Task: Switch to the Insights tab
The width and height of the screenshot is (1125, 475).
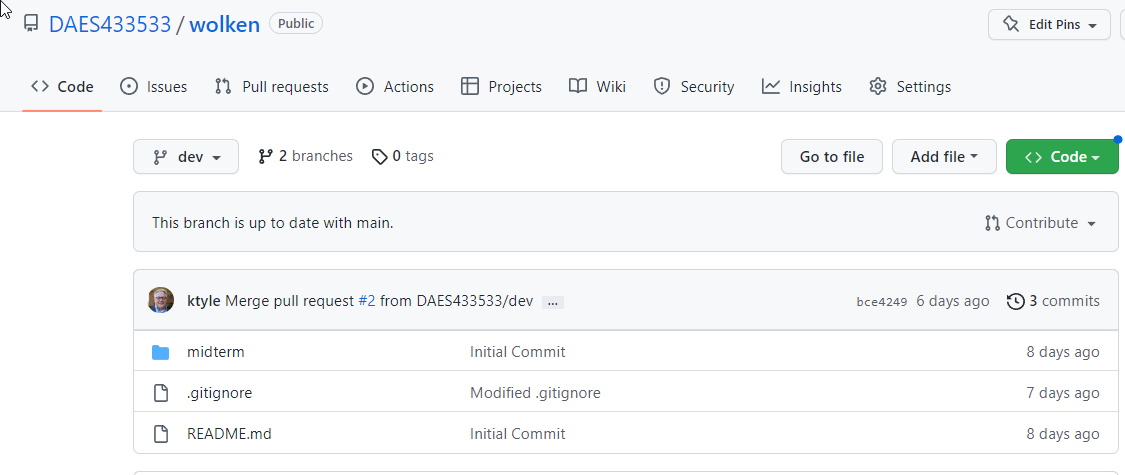Action: coord(801,87)
